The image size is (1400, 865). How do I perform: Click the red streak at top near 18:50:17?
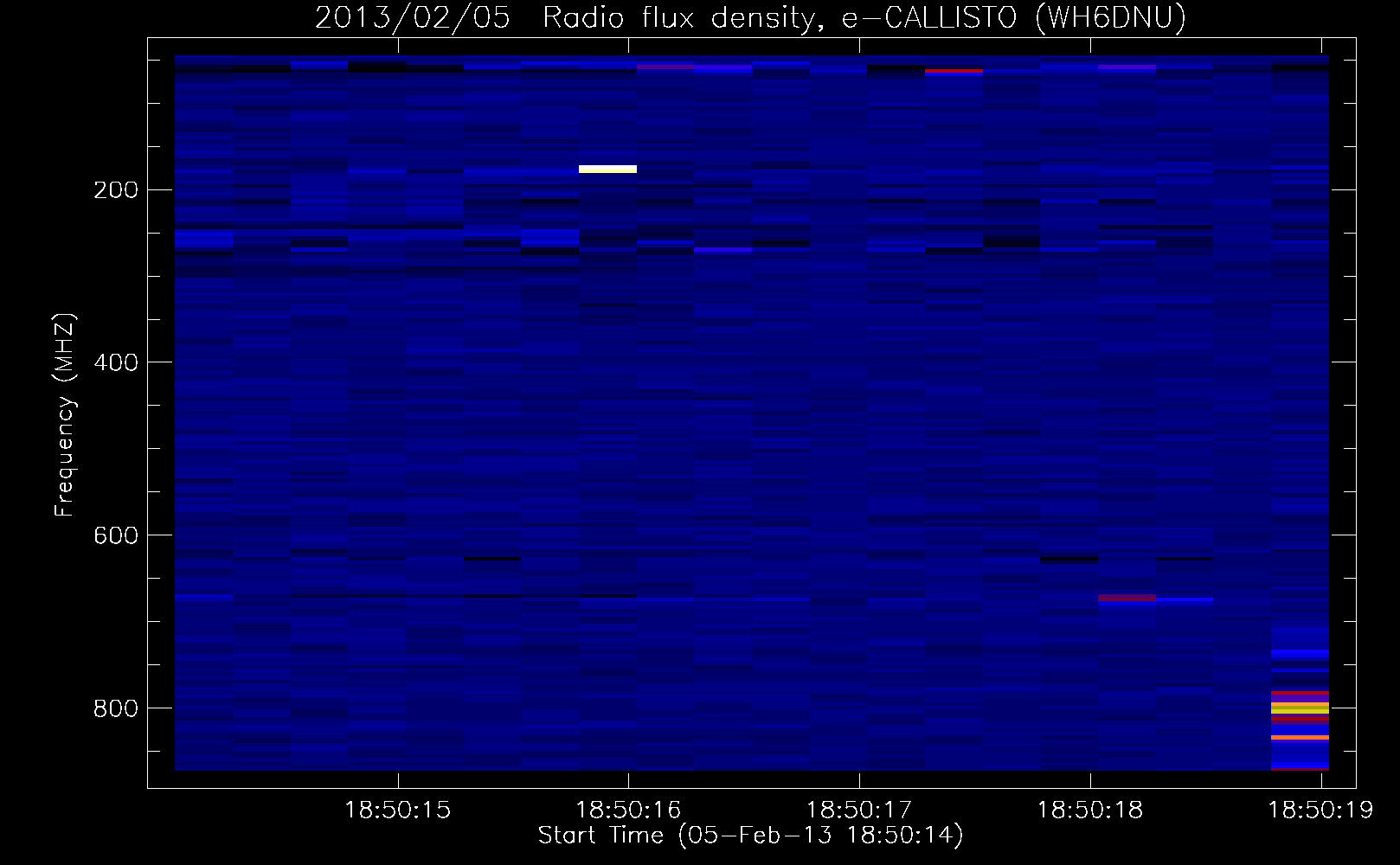(x=954, y=71)
